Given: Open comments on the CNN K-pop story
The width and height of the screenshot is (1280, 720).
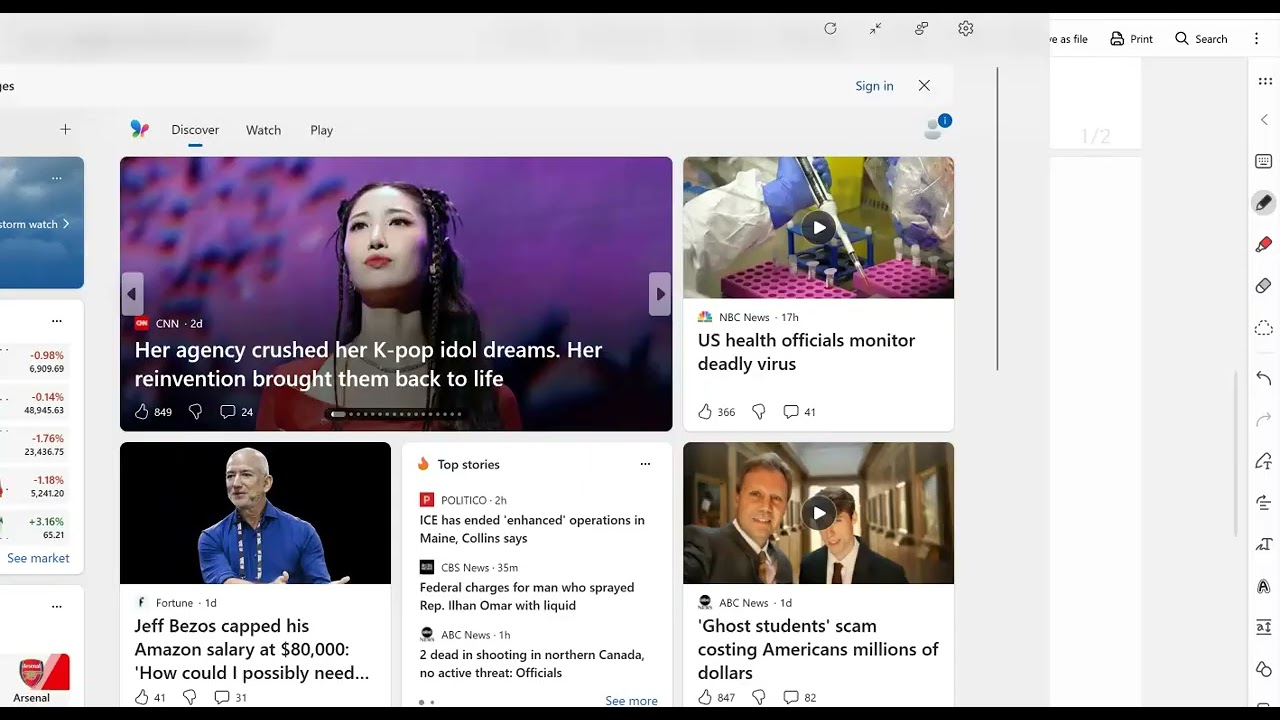Looking at the screenshot, I should 236,412.
